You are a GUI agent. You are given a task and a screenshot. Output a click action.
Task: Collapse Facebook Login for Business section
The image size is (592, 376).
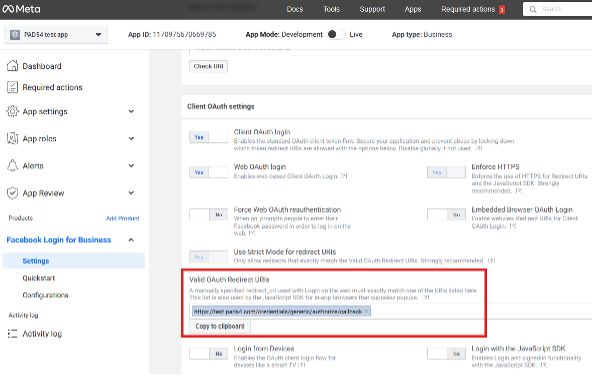[131, 240]
